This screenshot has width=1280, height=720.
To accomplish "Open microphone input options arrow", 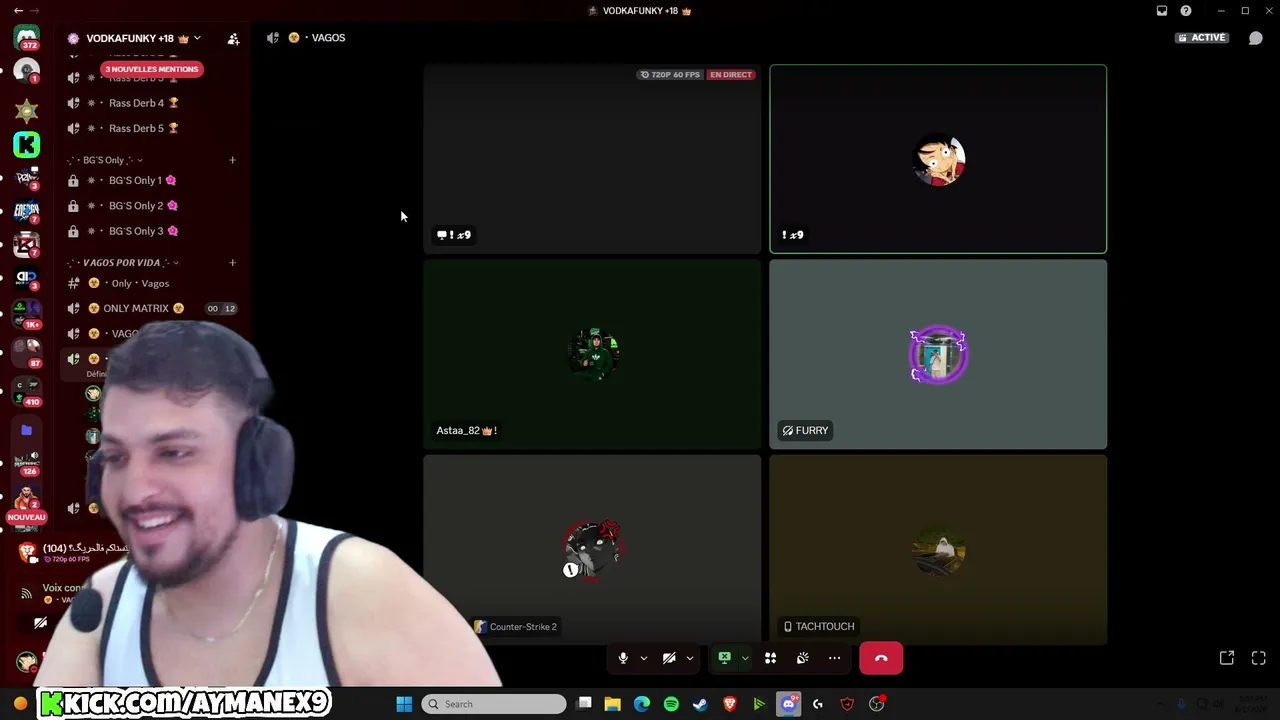I will [643, 658].
